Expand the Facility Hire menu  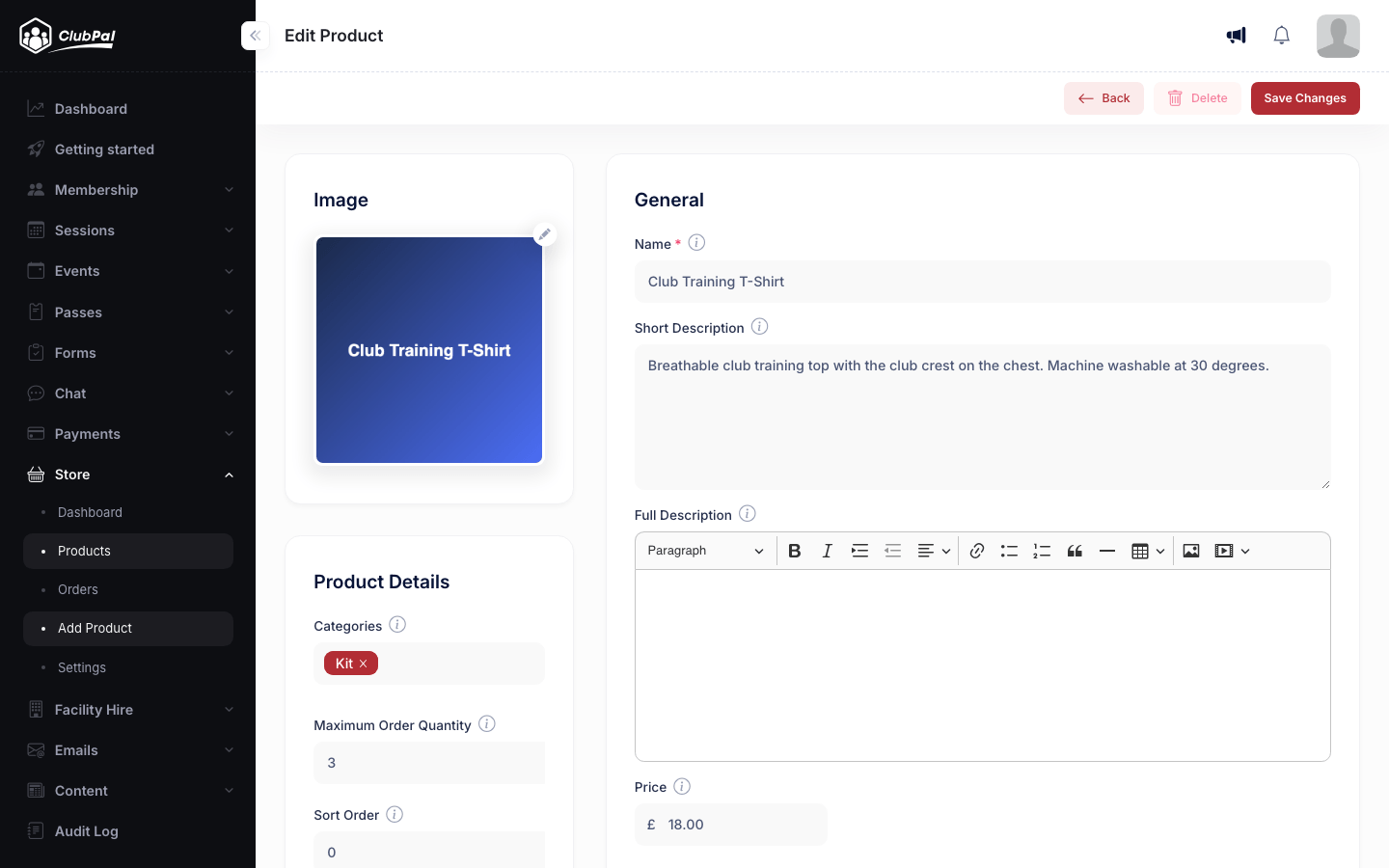coord(128,710)
